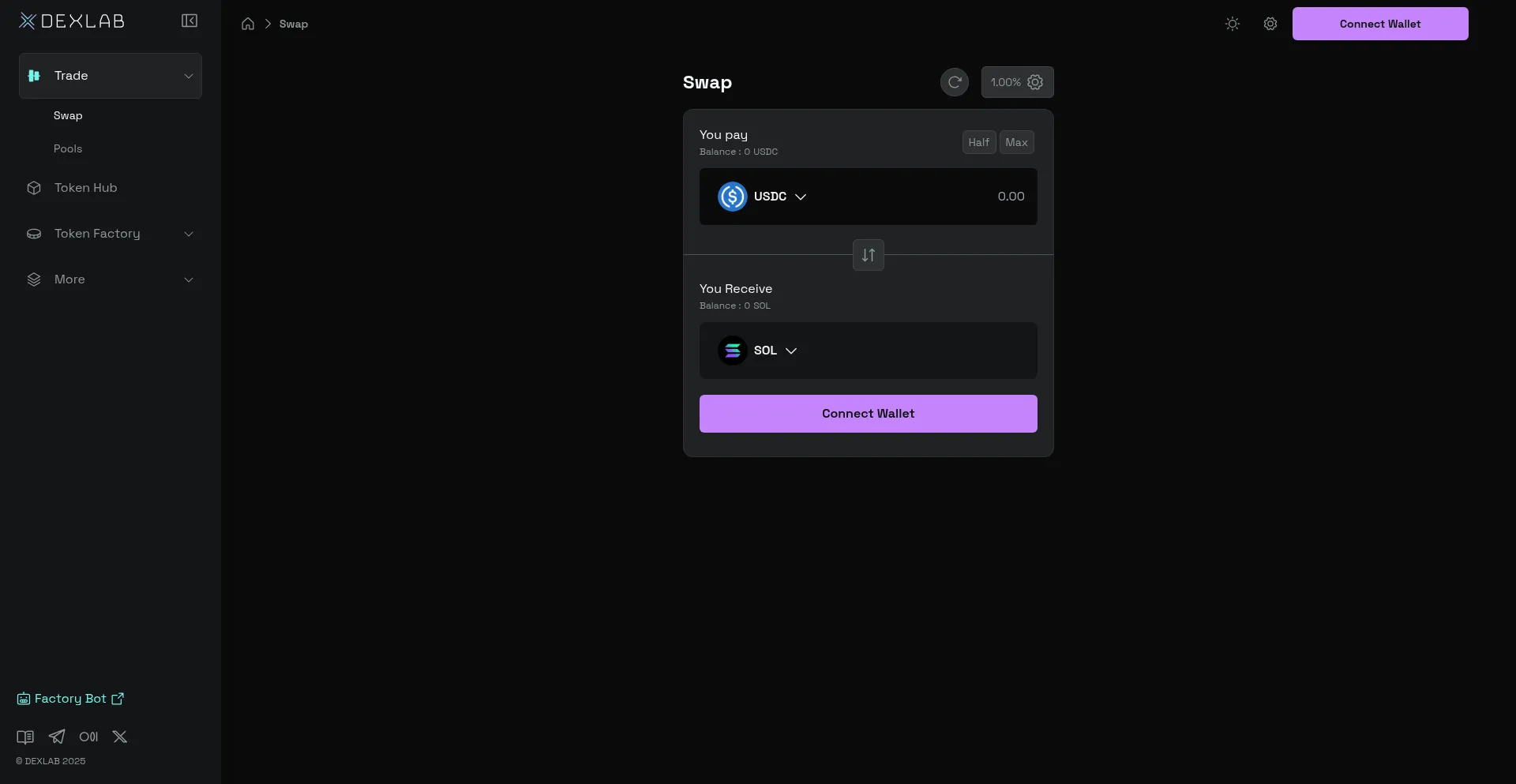Screen dimensions: 1516x784
Task: Open the Telegram link icon
Action: tap(57, 737)
